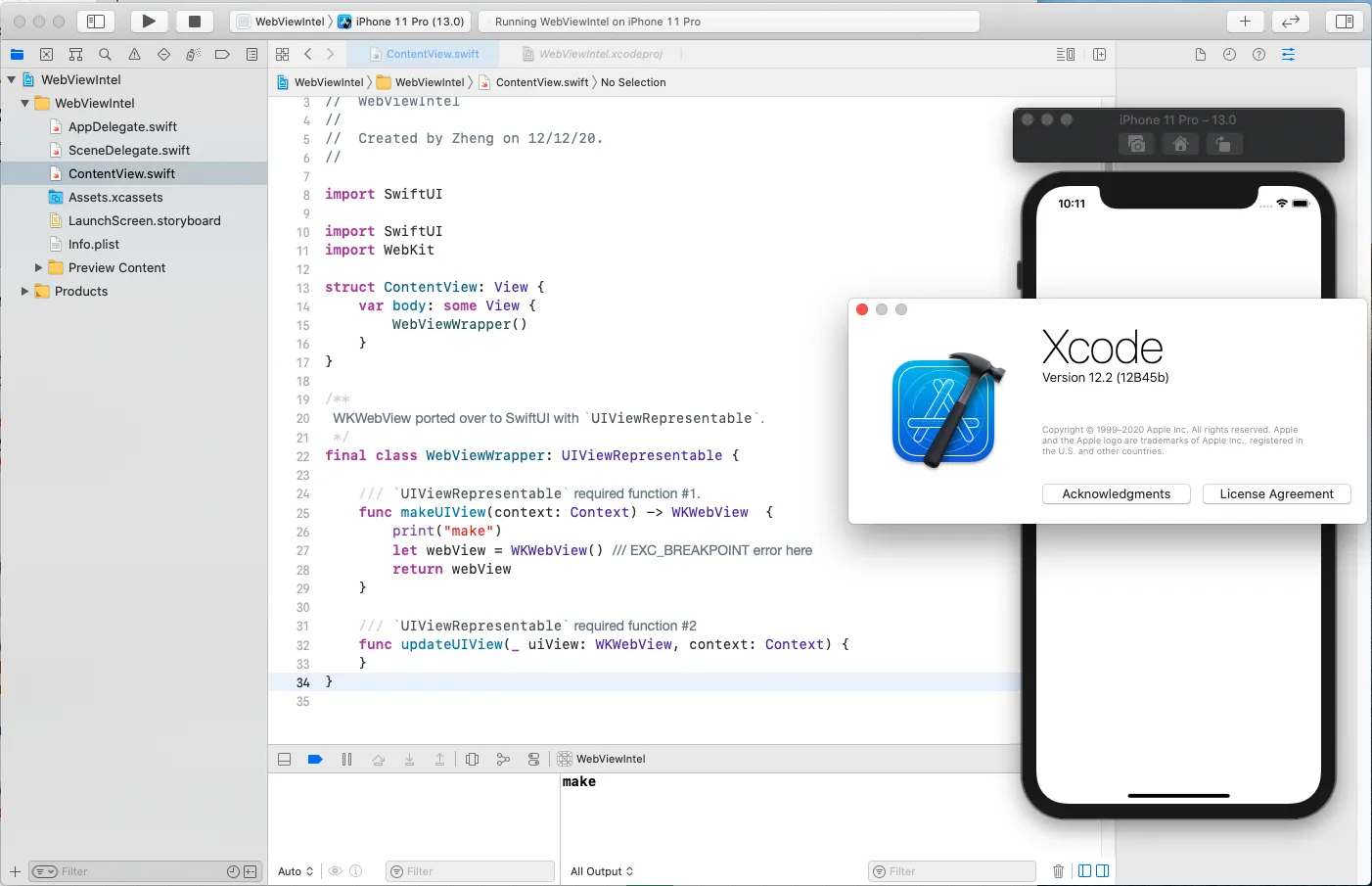The height and width of the screenshot is (886, 1372).
Task: Open the Debug Memory Graph
Action: (503, 759)
